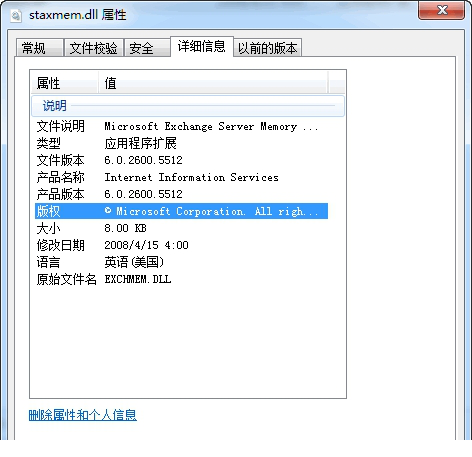The image size is (472, 457).
Task: Select the 文件说明 row
Action: click(x=181, y=126)
